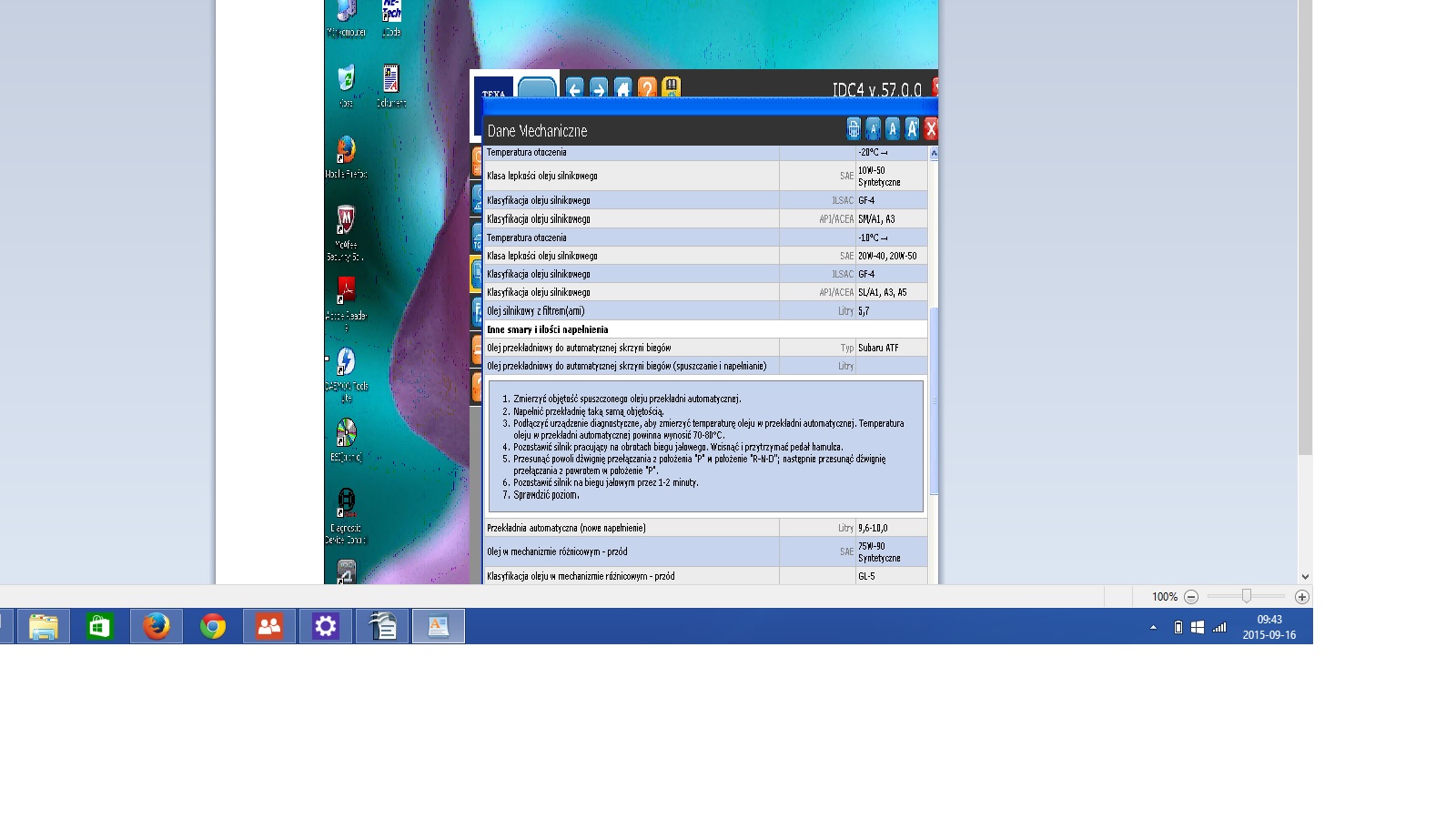Show hidden system tray icons
The height and width of the screenshot is (819, 1456).
[x=1153, y=627]
